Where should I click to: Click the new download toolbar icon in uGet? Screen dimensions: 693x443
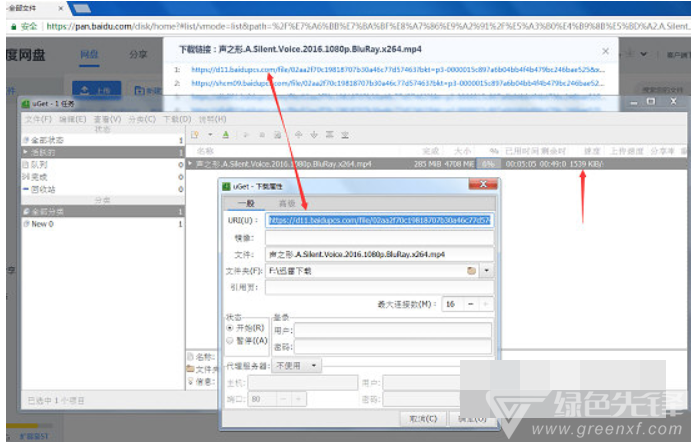(195, 135)
